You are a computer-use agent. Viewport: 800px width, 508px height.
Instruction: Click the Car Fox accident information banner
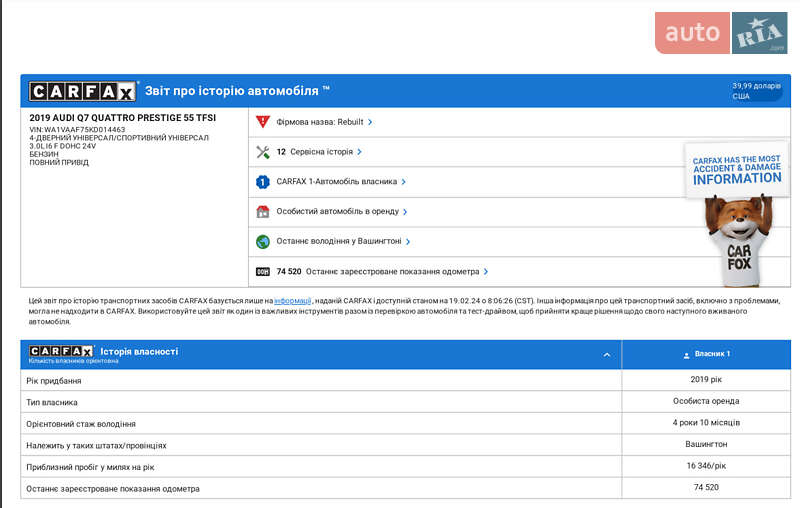(x=737, y=214)
